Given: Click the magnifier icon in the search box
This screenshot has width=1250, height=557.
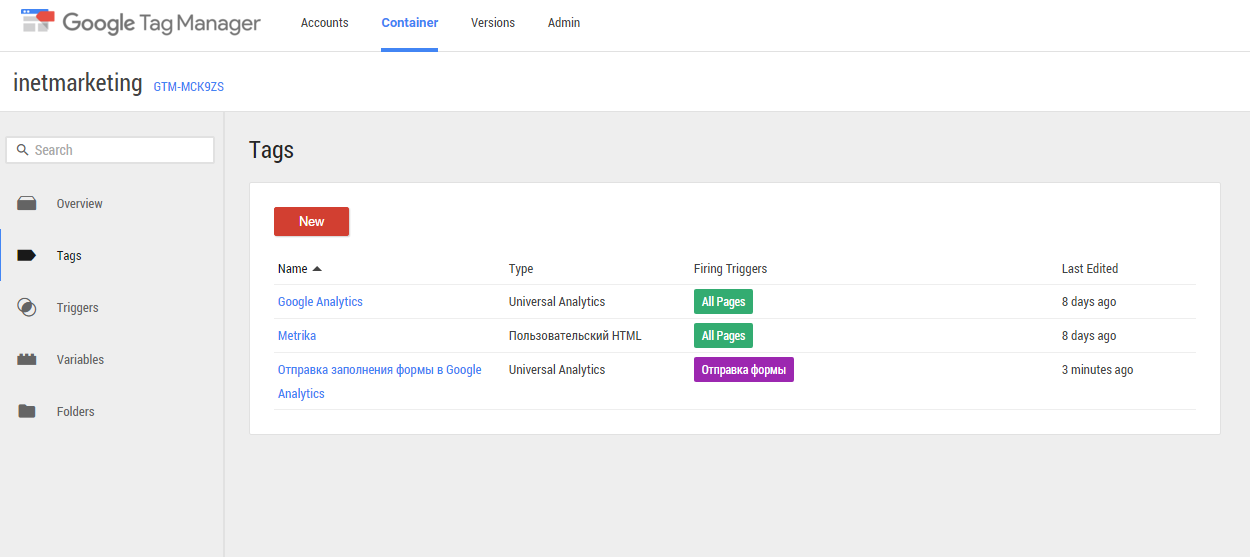Looking at the screenshot, I should click(22, 150).
